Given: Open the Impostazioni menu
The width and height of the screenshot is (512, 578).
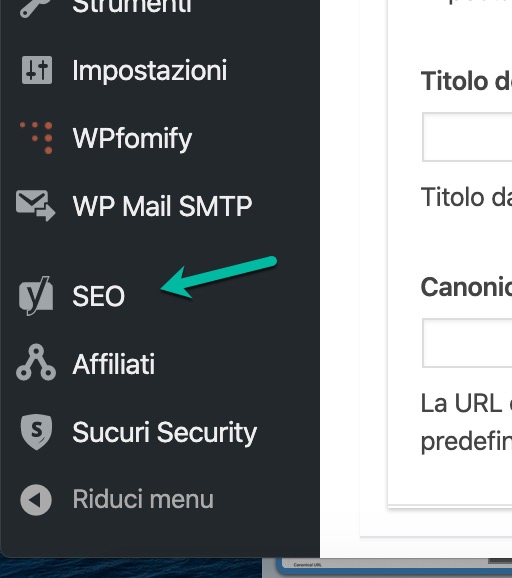Looking at the screenshot, I should [150, 70].
